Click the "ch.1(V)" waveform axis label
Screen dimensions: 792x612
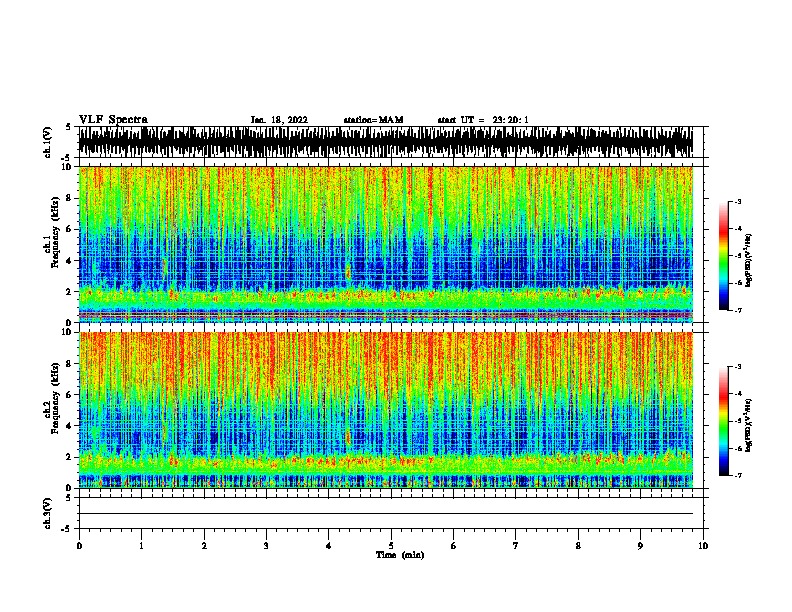point(47,142)
